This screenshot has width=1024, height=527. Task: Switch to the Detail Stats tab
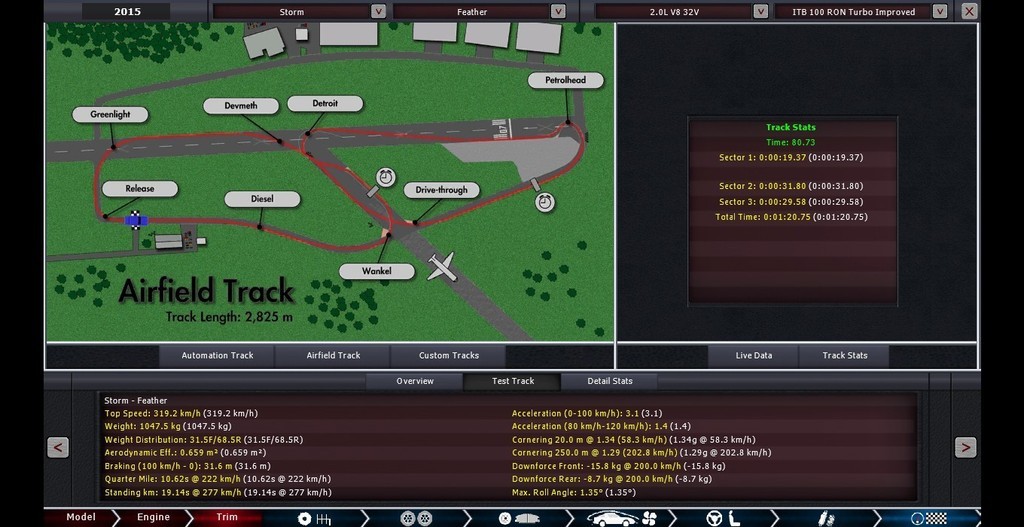609,381
